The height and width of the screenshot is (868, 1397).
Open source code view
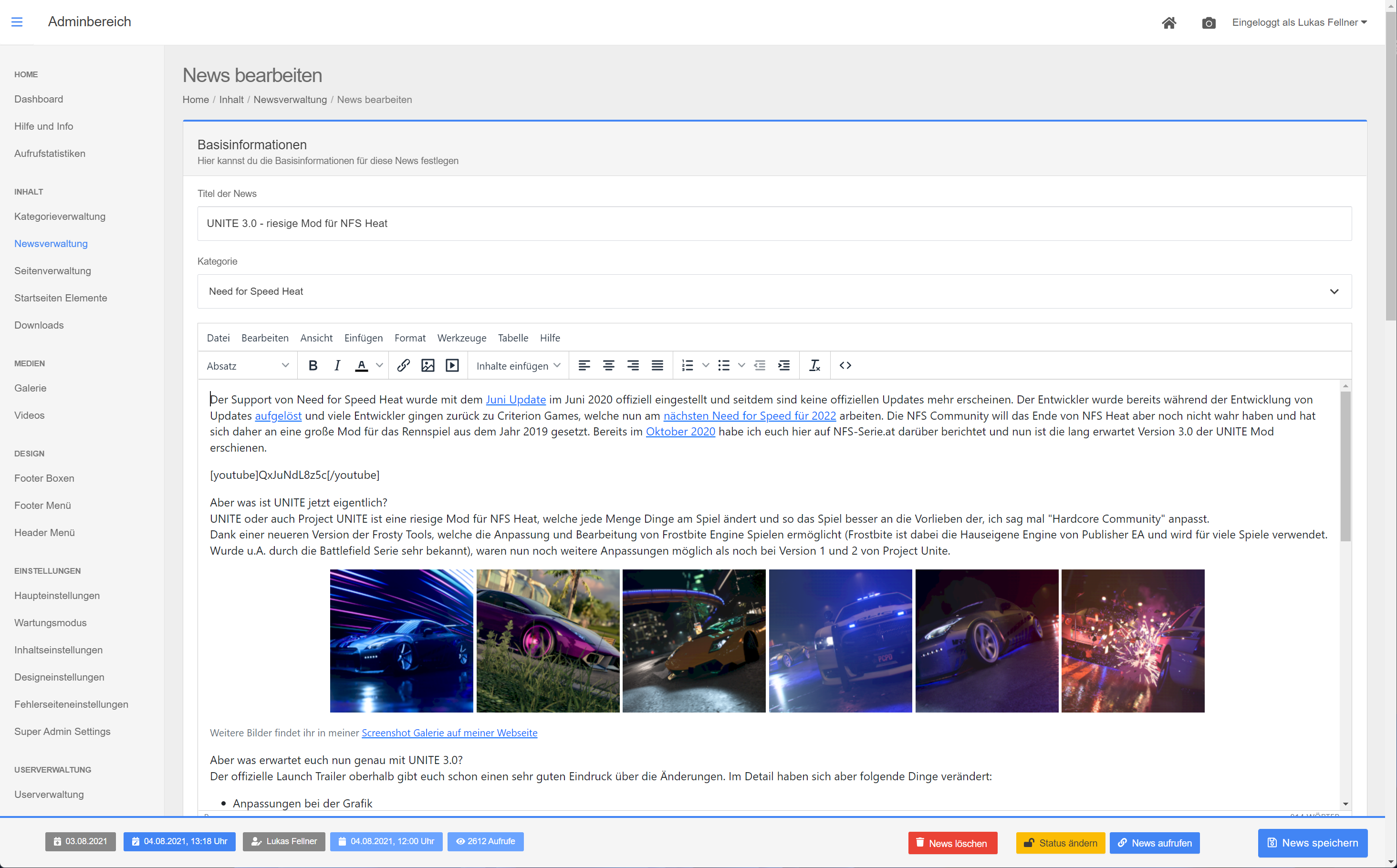(x=845, y=366)
